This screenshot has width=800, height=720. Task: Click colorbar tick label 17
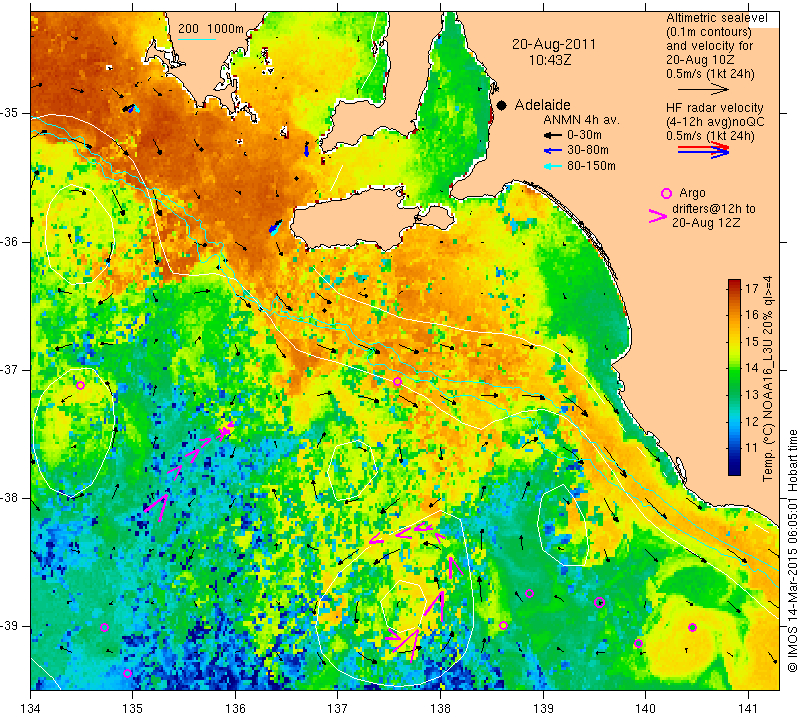pos(752,288)
